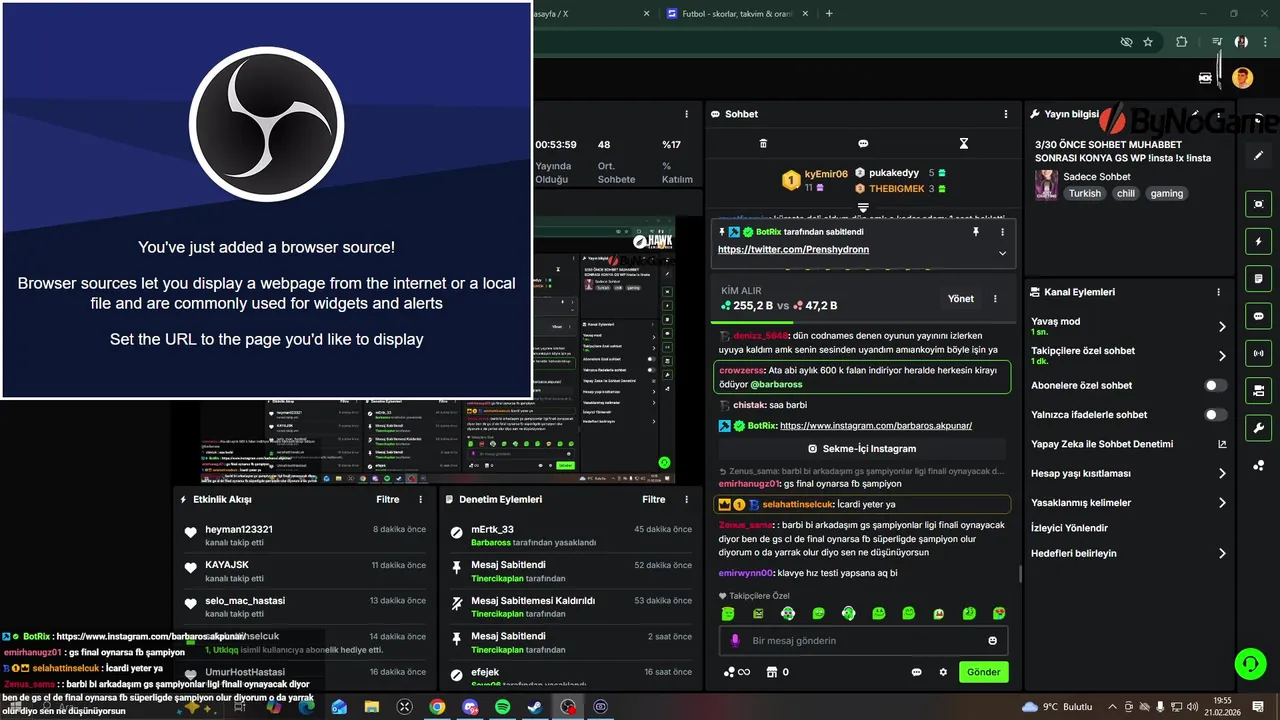Screen dimensions: 1280x720
Task: Click the chill stream tag
Action: tap(1126, 194)
